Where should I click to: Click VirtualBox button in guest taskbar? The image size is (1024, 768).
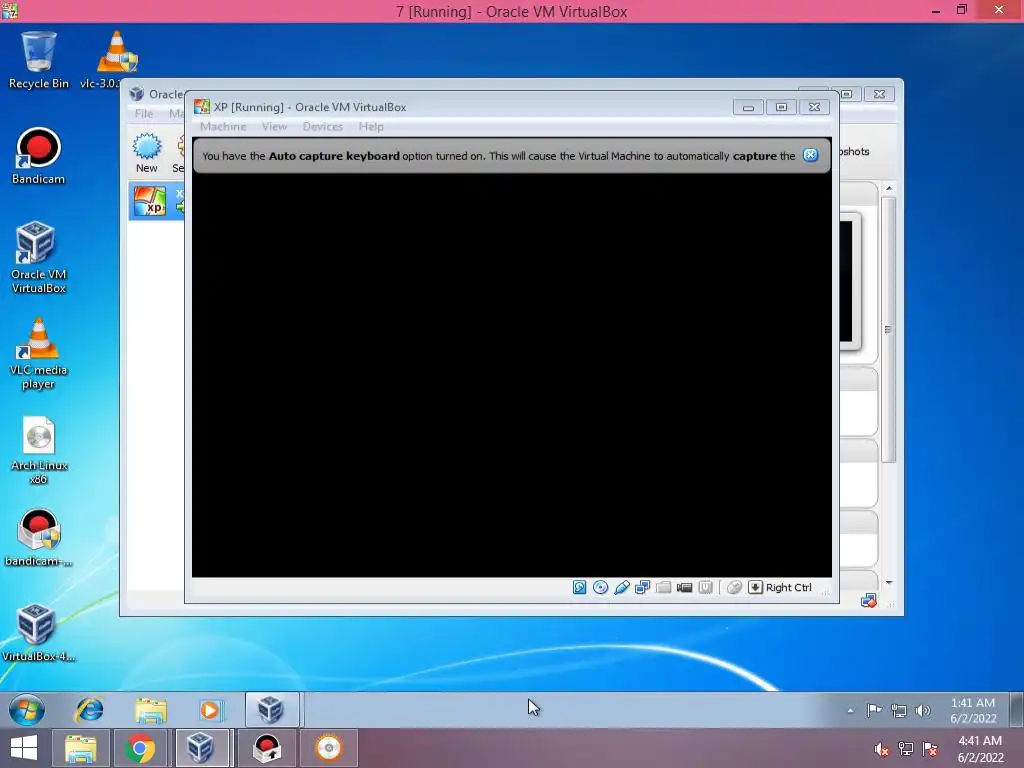[x=272, y=710]
